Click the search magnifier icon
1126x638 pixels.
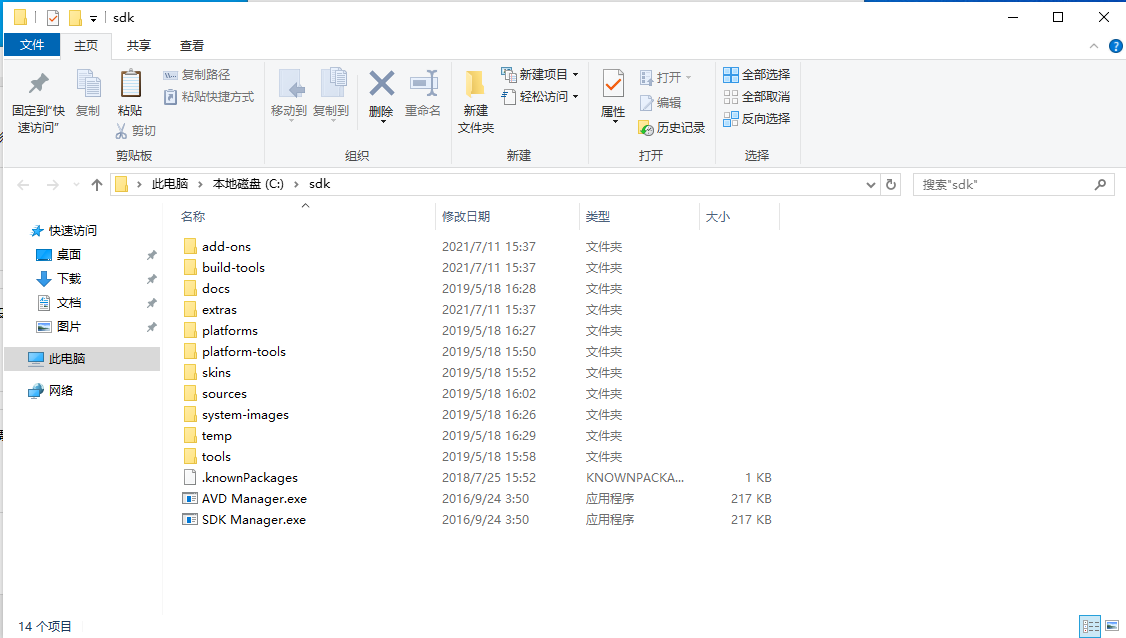click(1100, 185)
